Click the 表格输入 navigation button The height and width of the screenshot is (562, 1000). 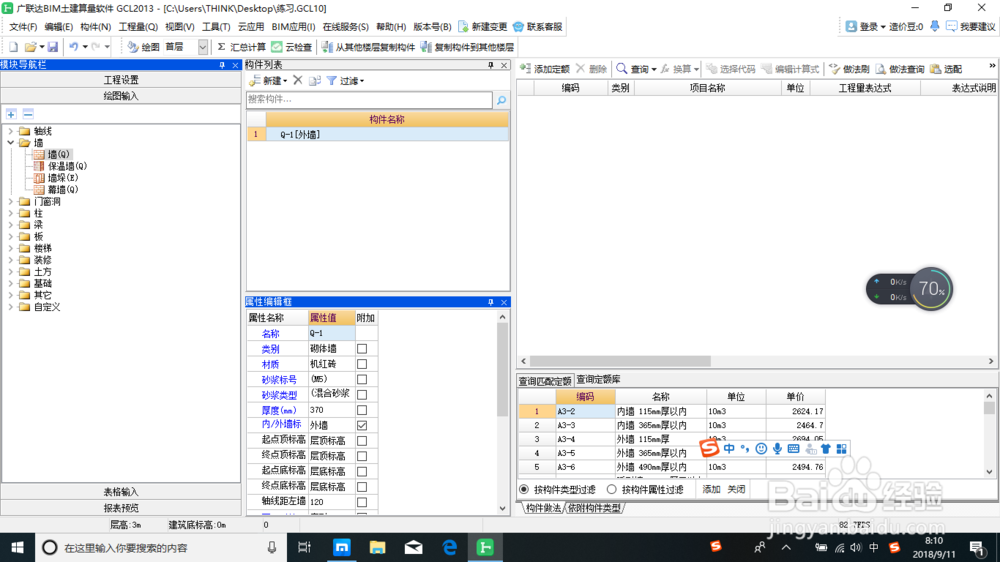(121, 492)
